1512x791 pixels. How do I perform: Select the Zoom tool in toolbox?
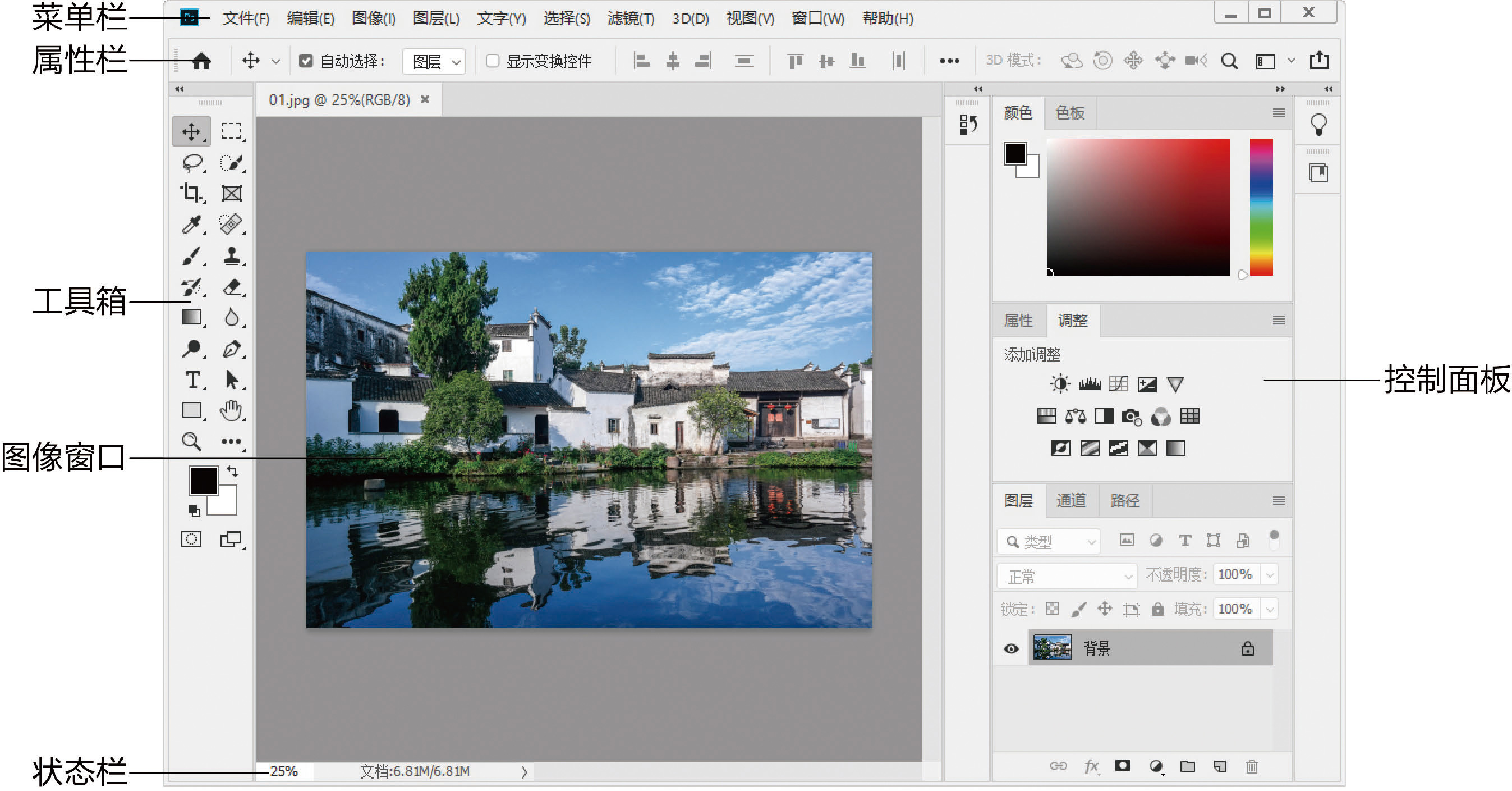[x=192, y=442]
